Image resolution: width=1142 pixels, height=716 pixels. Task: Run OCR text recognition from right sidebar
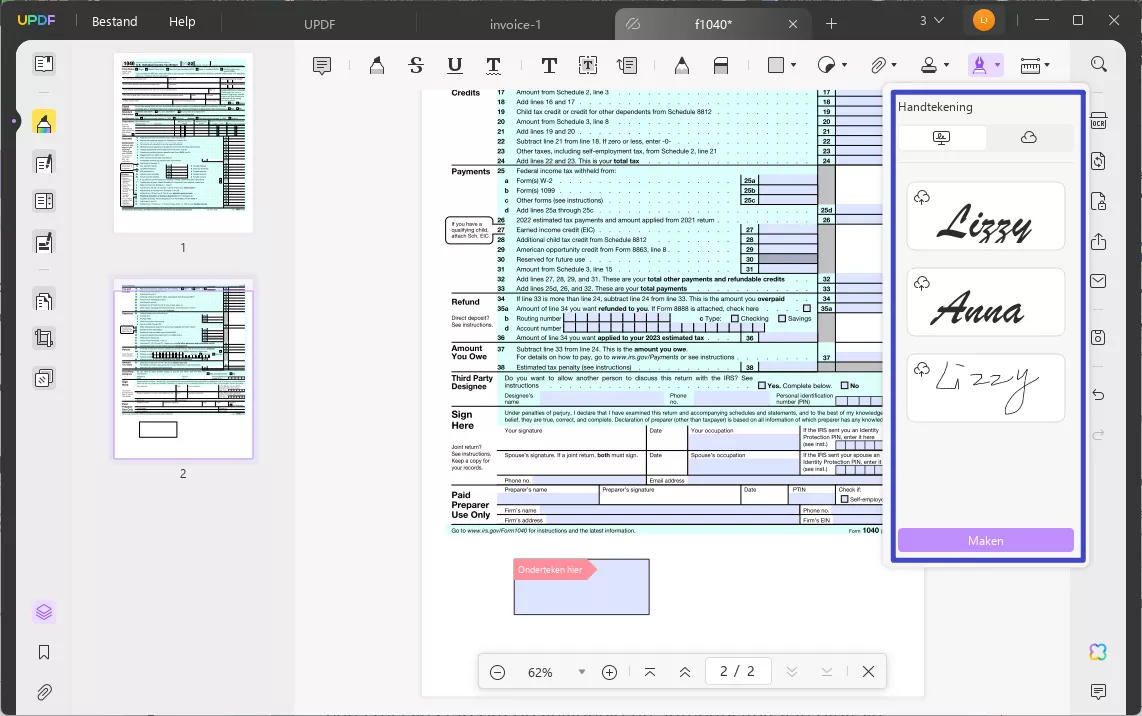point(1098,121)
